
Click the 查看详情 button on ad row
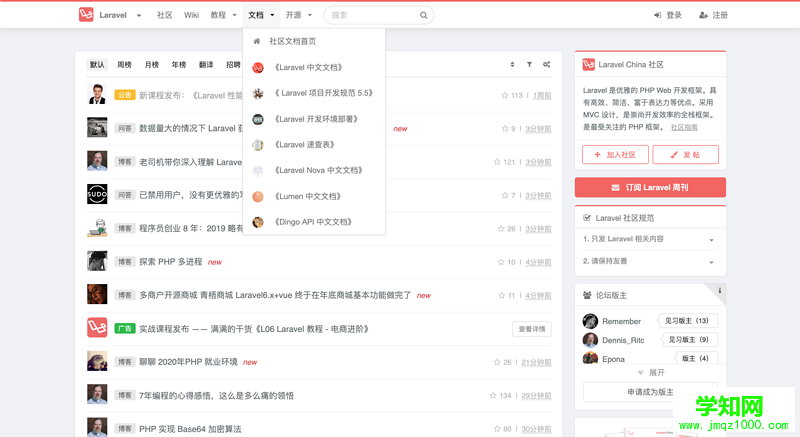coord(532,329)
